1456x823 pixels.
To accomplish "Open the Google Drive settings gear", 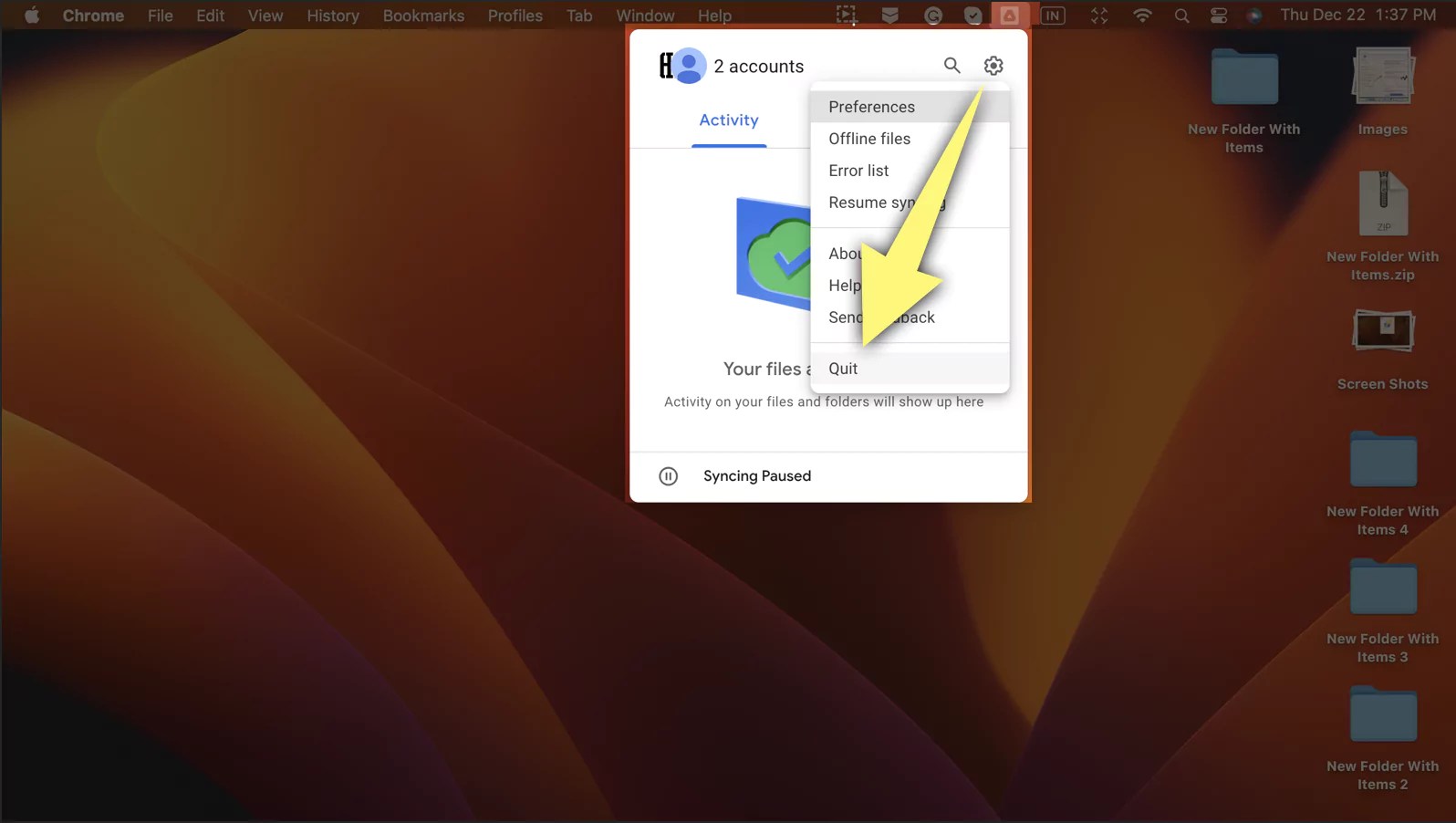I will (993, 66).
